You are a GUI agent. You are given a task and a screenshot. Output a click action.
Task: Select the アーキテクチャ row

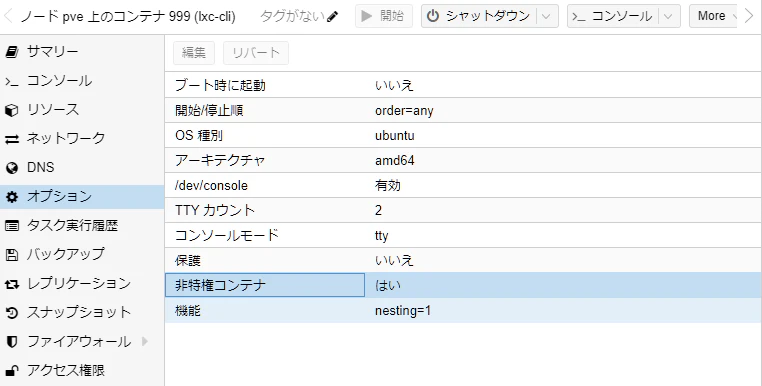click(x=463, y=160)
